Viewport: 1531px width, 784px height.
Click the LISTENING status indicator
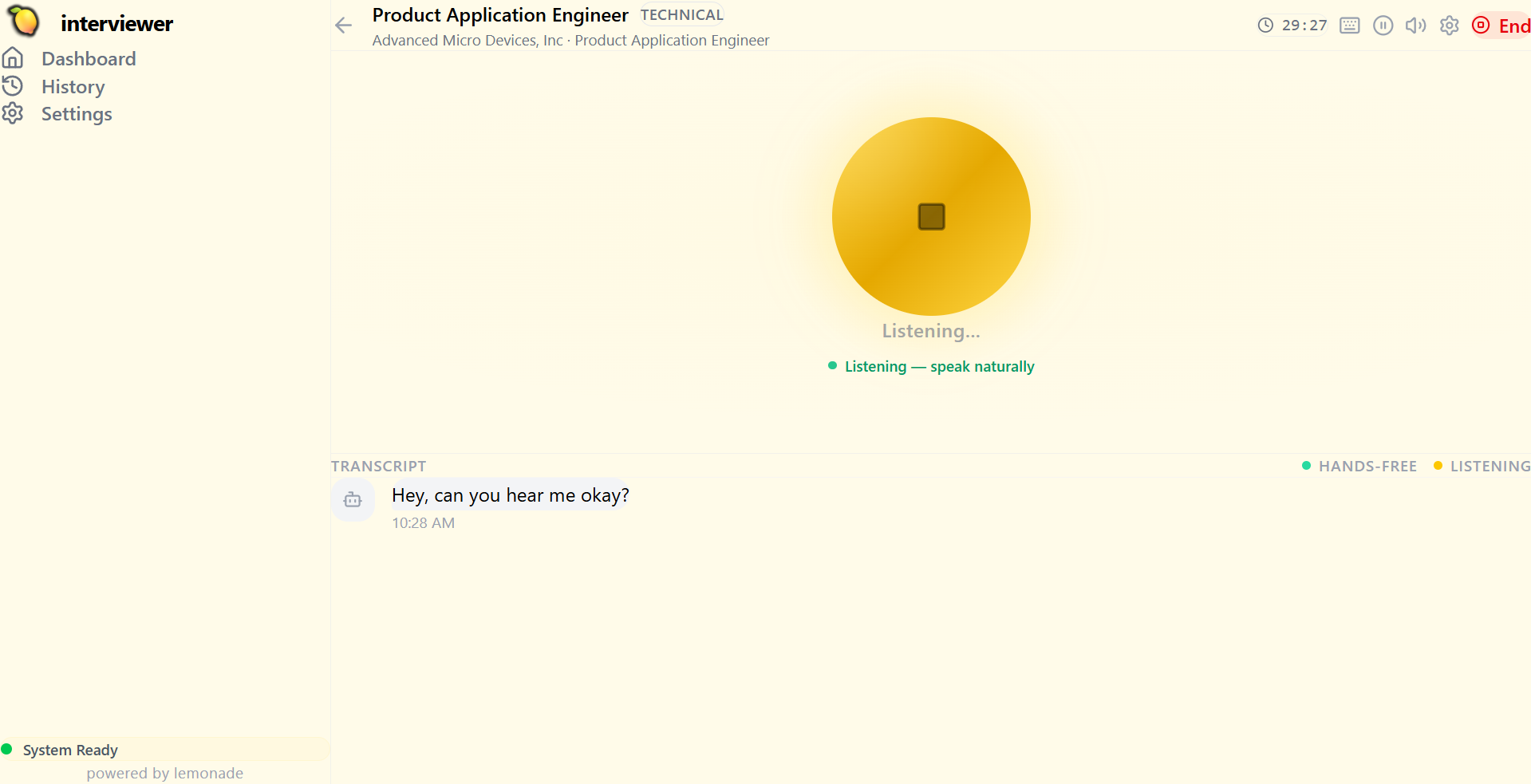click(x=1482, y=467)
